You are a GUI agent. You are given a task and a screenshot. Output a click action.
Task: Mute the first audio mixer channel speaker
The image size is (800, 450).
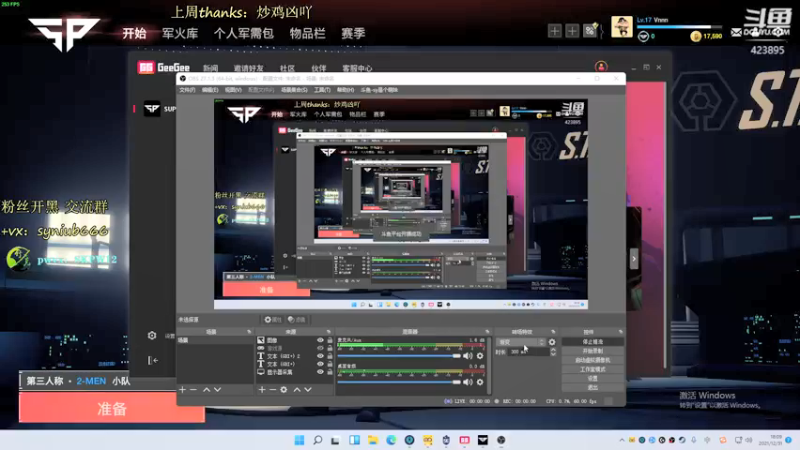pos(468,356)
